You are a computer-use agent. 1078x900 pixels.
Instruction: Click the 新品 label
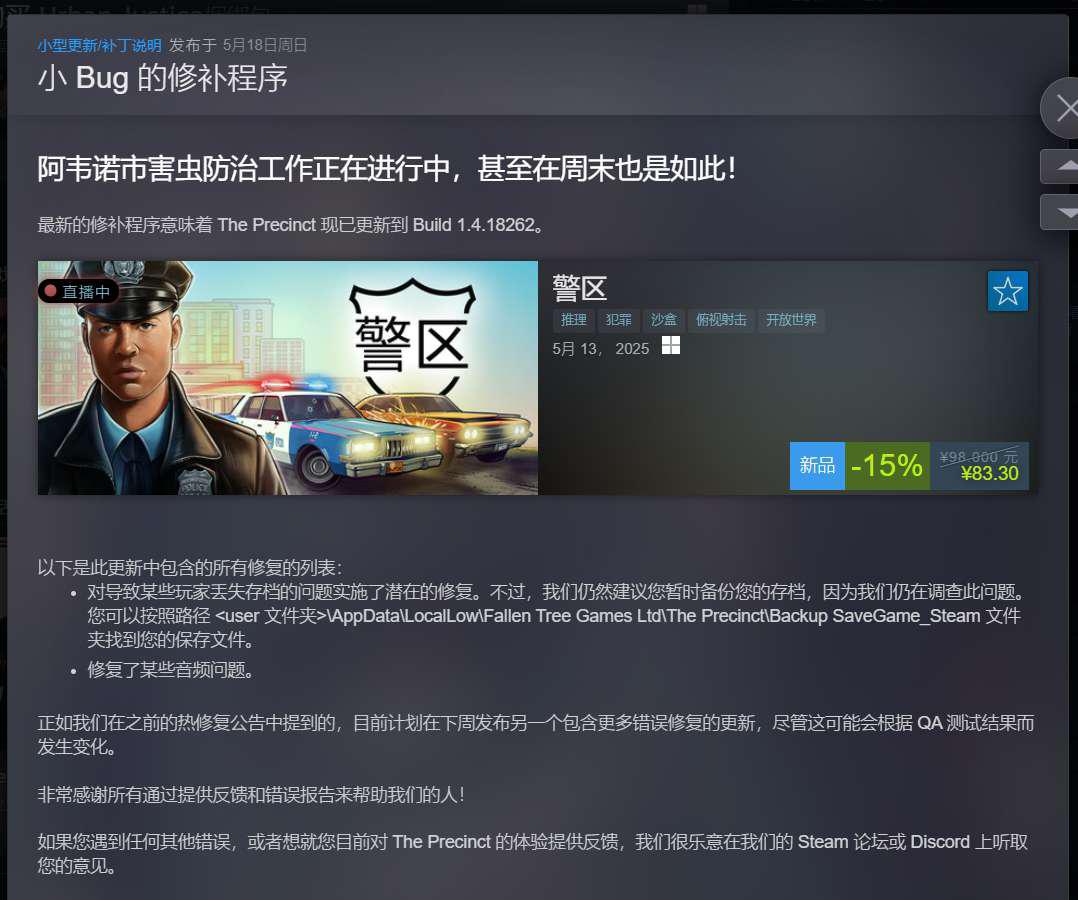pyautogui.click(x=817, y=465)
